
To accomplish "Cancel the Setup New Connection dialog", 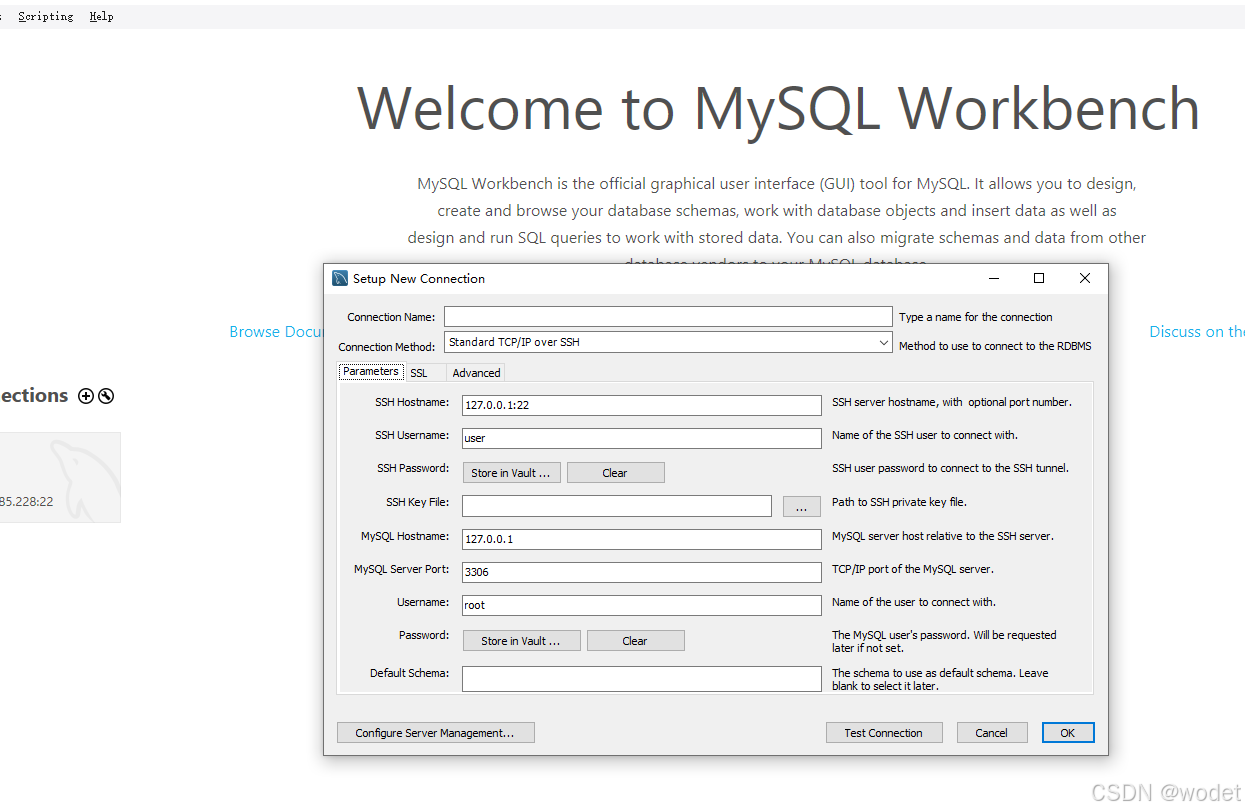I will tap(991, 733).
